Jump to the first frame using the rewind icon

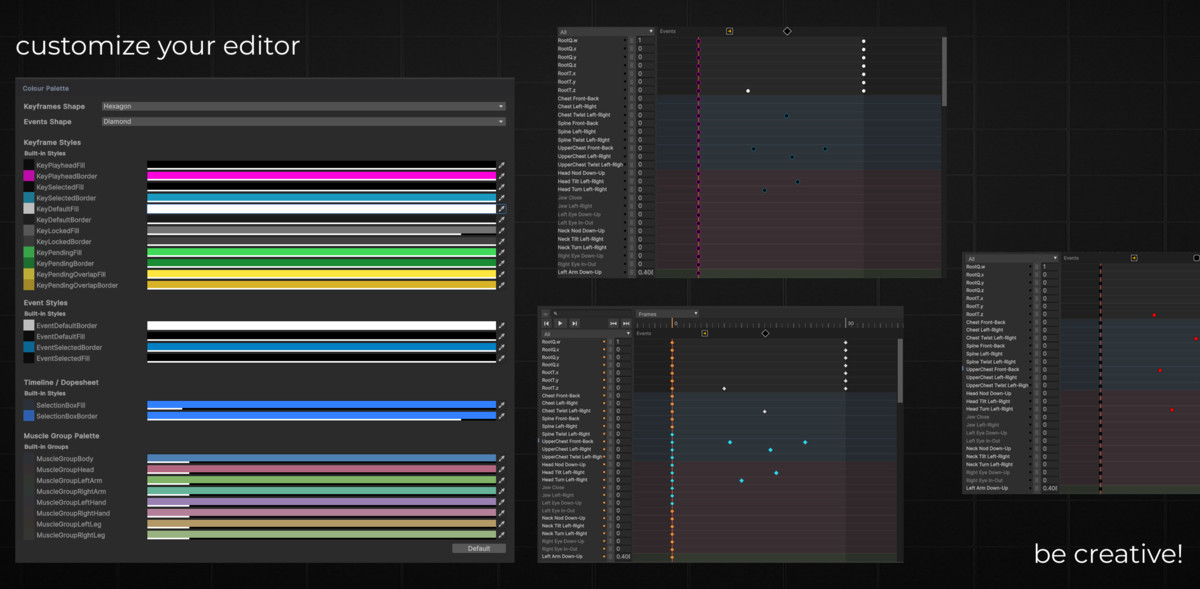point(546,323)
